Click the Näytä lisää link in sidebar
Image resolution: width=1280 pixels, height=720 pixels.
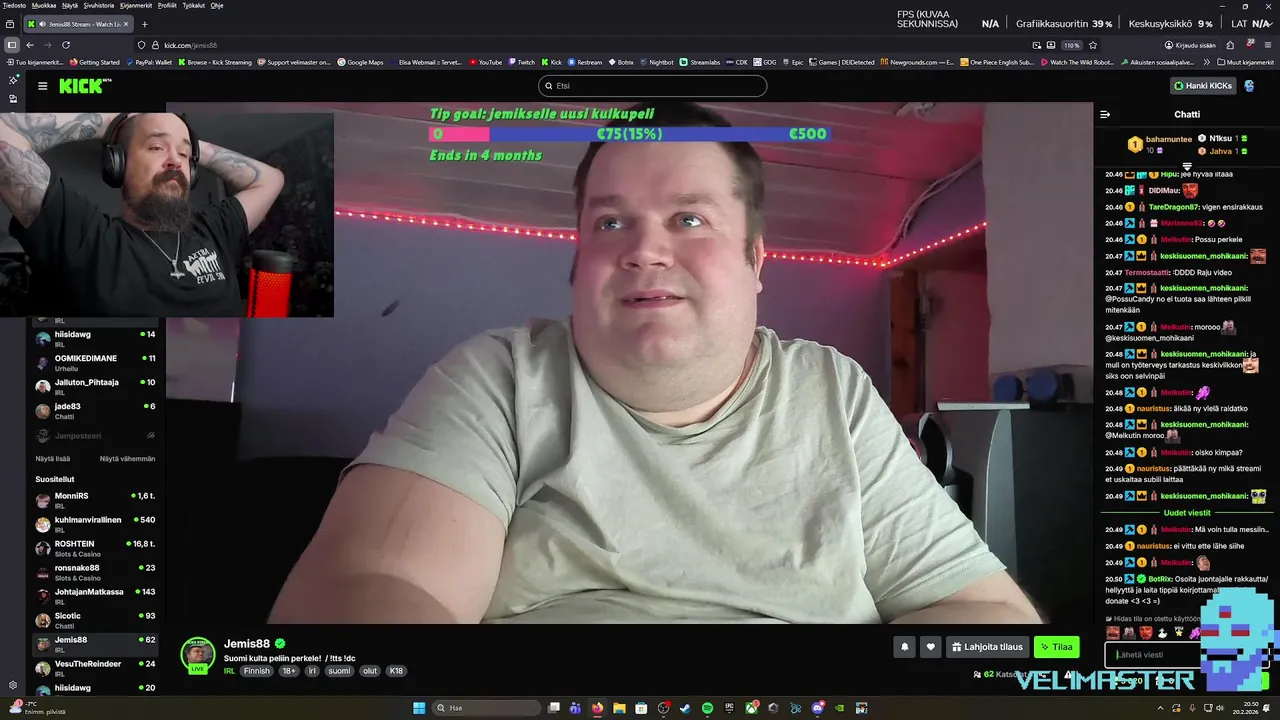(x=53, y=459)
